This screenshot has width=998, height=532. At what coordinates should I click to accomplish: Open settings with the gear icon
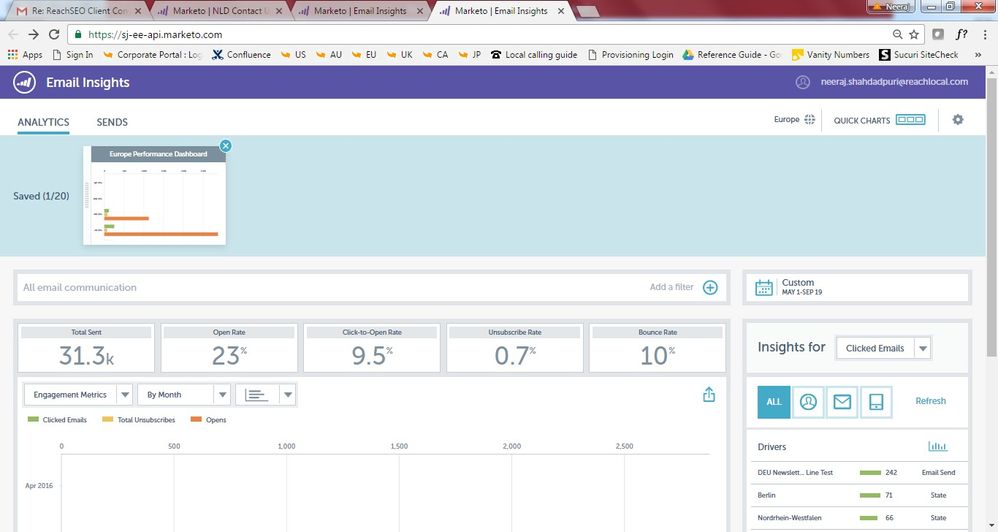(x=958, y=120)
